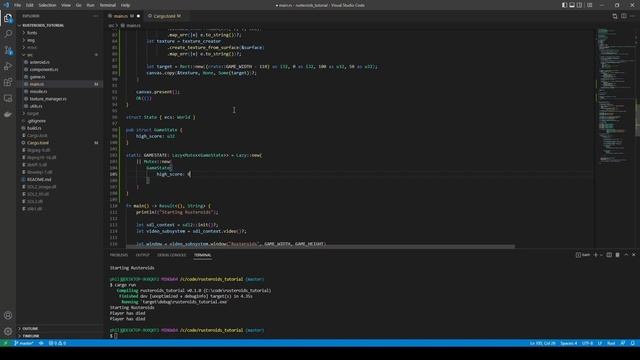Image resolution: width=640 pixels, height=360 pixels.
Task: Open the Source Control view
Action: pyautogui.click(x=8, y=50)
